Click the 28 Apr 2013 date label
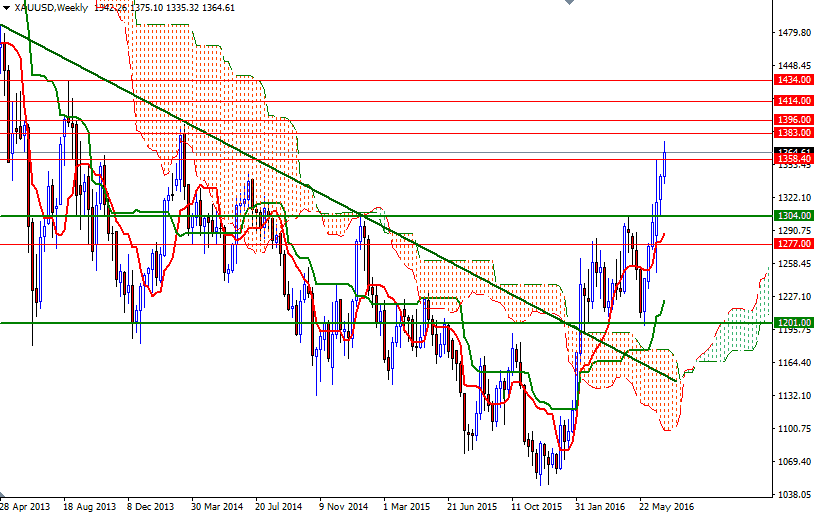The height and width of the screenshot is (514, 814). [x=24, y=506]
